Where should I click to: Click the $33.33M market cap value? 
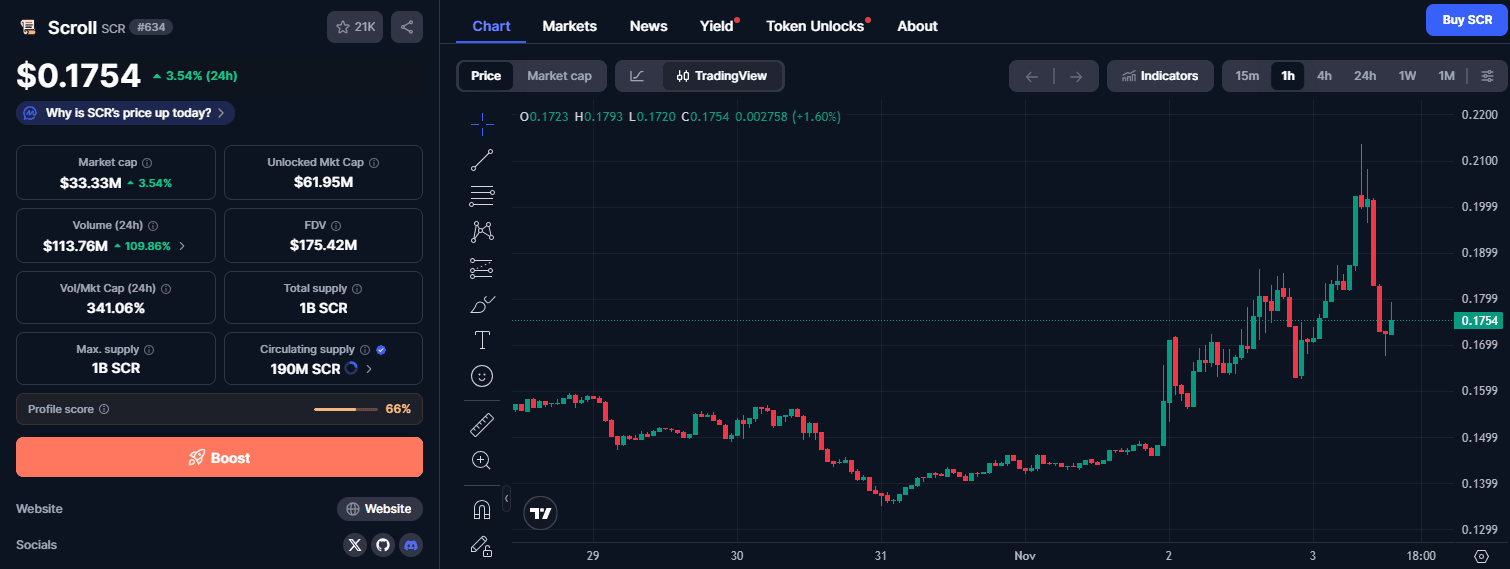click(90, 183)
